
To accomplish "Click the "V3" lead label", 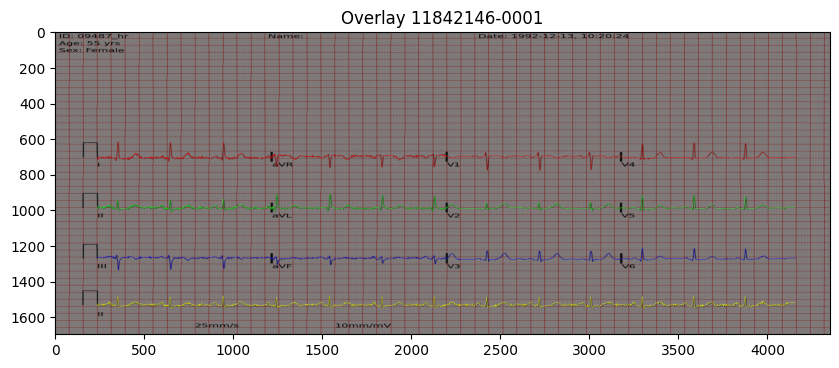I will tap(454, 266).
